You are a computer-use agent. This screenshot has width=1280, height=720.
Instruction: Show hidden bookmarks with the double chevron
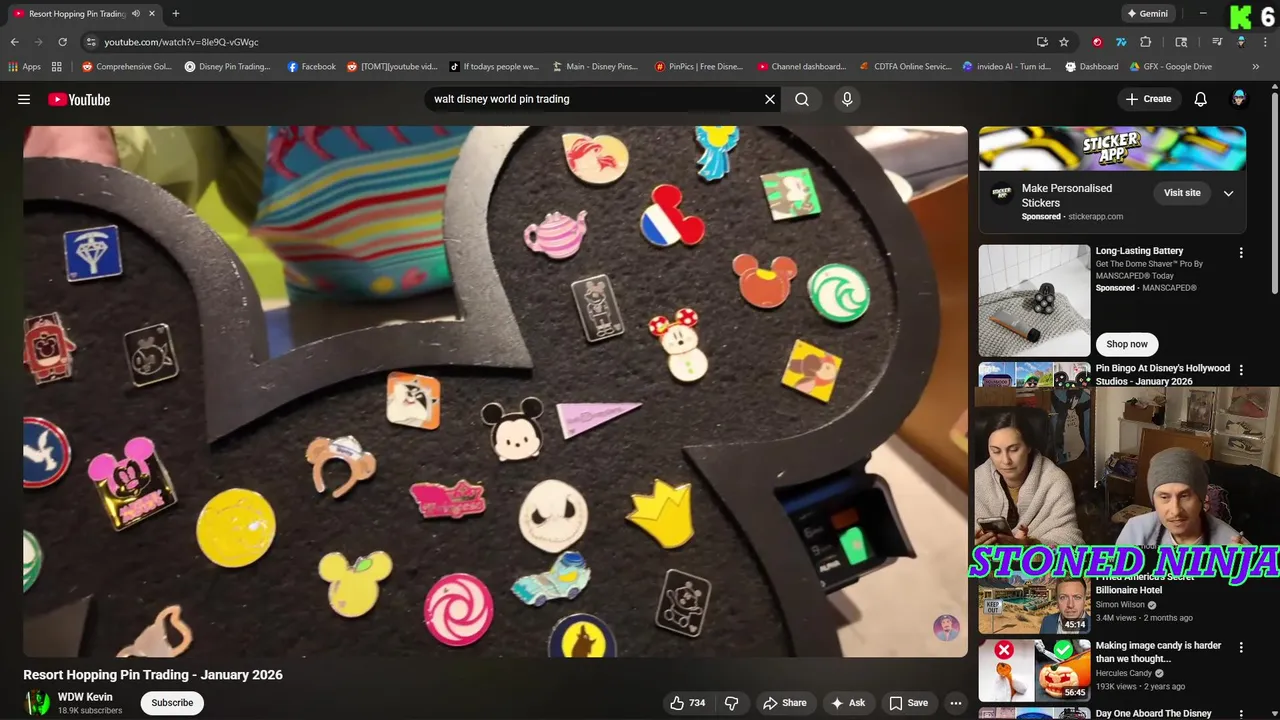1256,67
